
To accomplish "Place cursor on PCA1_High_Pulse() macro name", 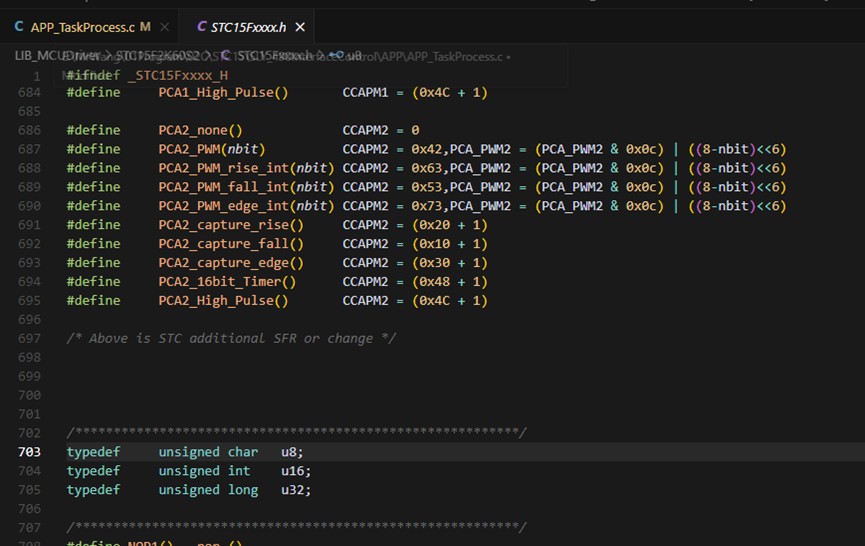I will coord(223,93).
